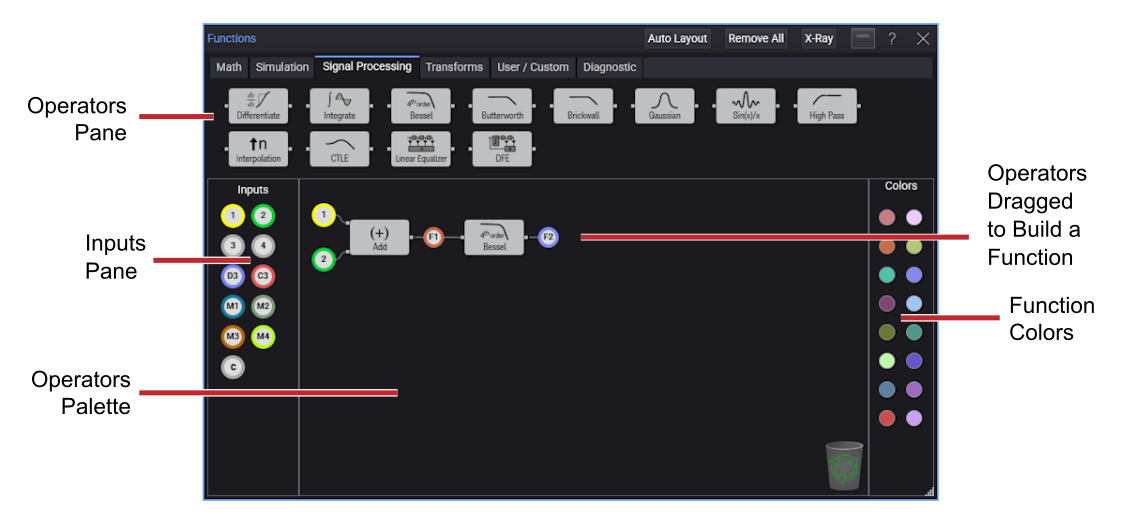Pick the Butterworth filter operator
This screenshot has height=529, width=1121.
(502, 105)
